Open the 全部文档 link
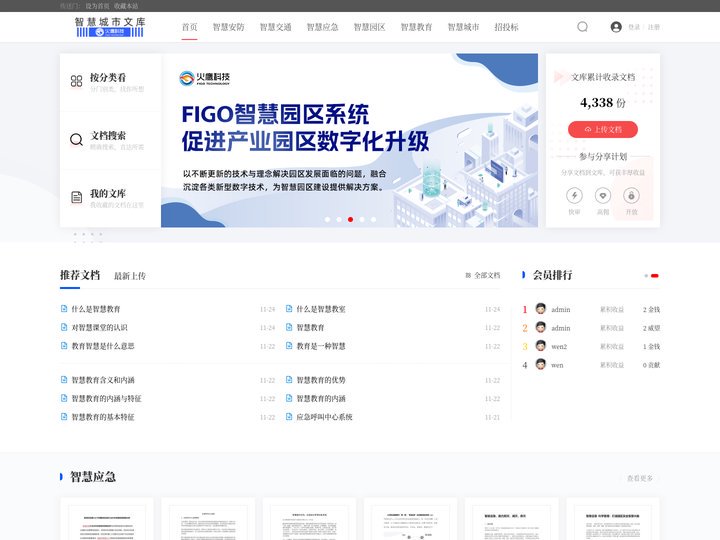The height and width of the screenshot is (540, 720). 487,276
